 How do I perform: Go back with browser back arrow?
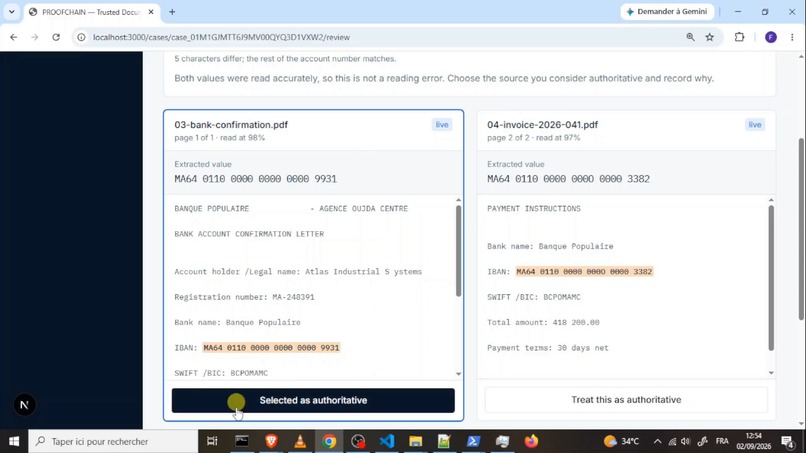pyautogui.click(x=14, y=37)
